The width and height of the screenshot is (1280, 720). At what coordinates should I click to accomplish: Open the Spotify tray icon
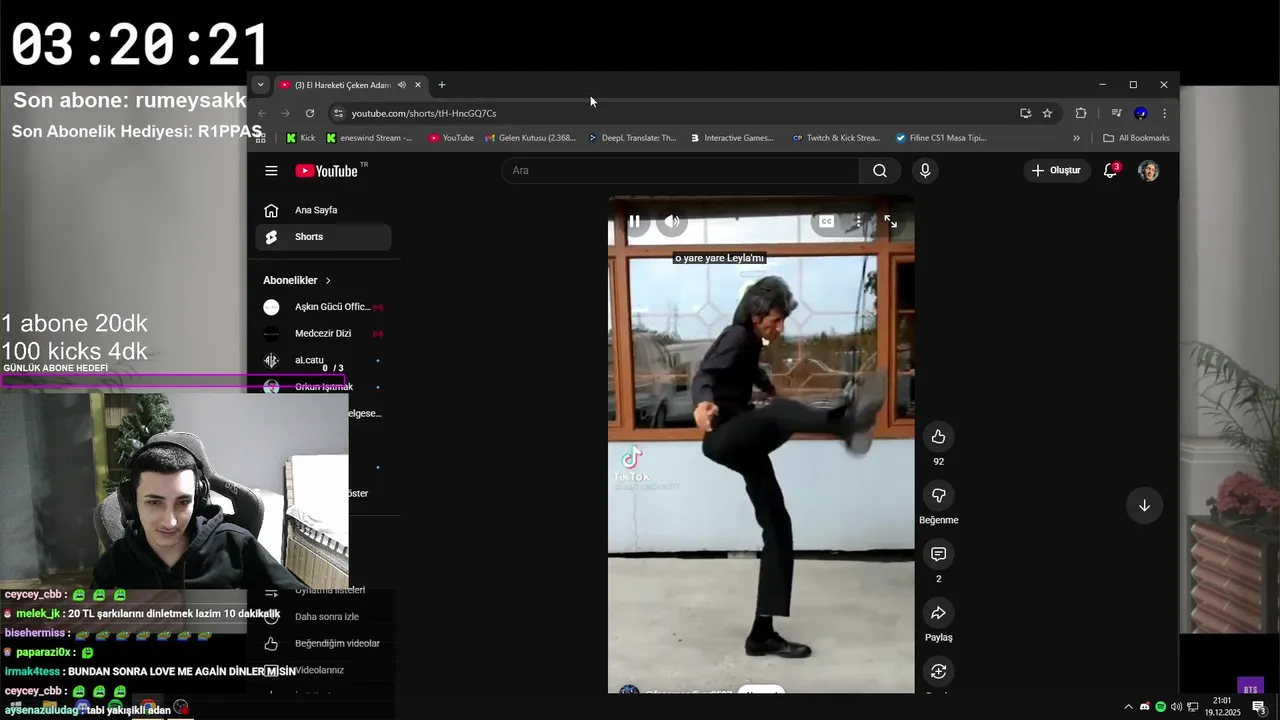pyautogui.click(x=1160, y=707)
